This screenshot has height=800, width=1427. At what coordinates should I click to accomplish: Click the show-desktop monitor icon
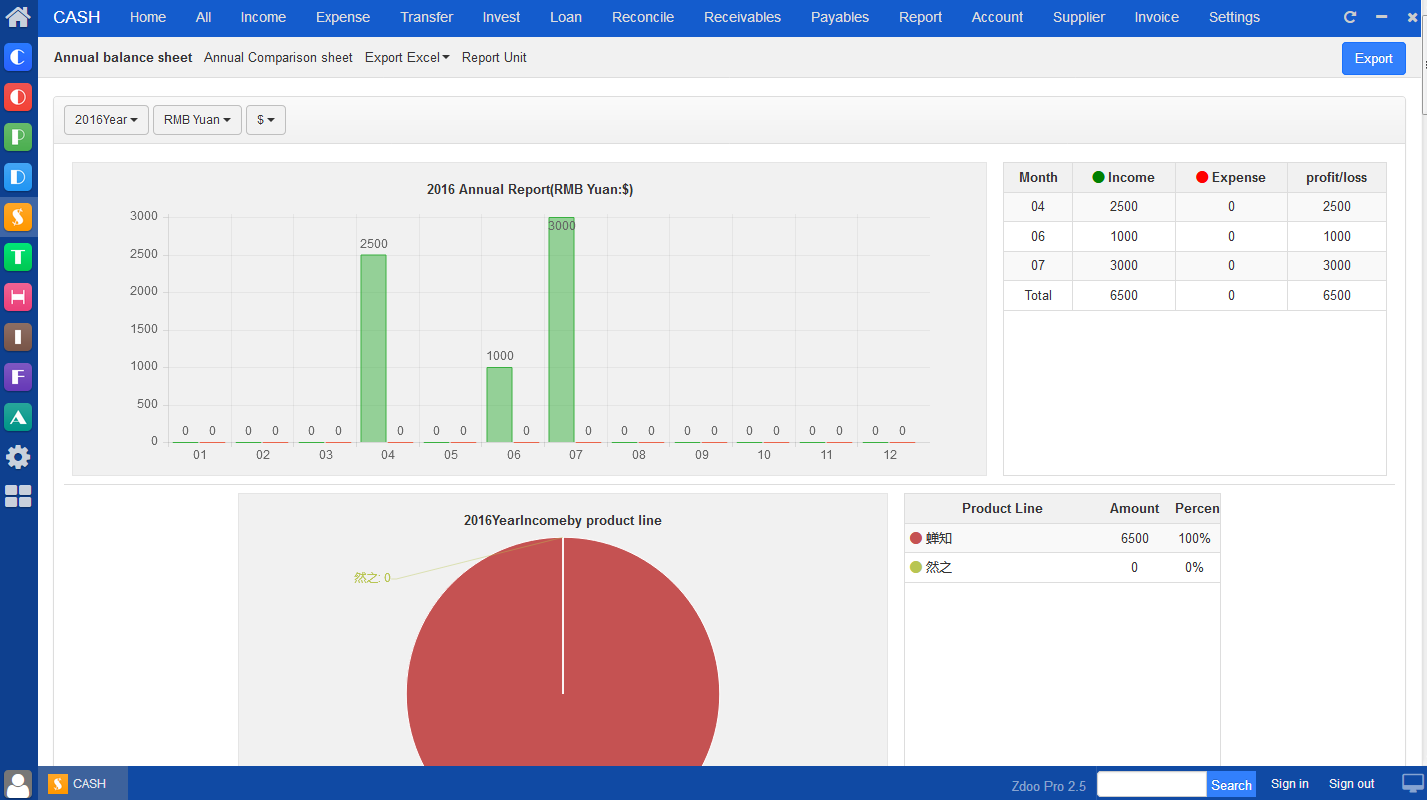pos(1413,783)
